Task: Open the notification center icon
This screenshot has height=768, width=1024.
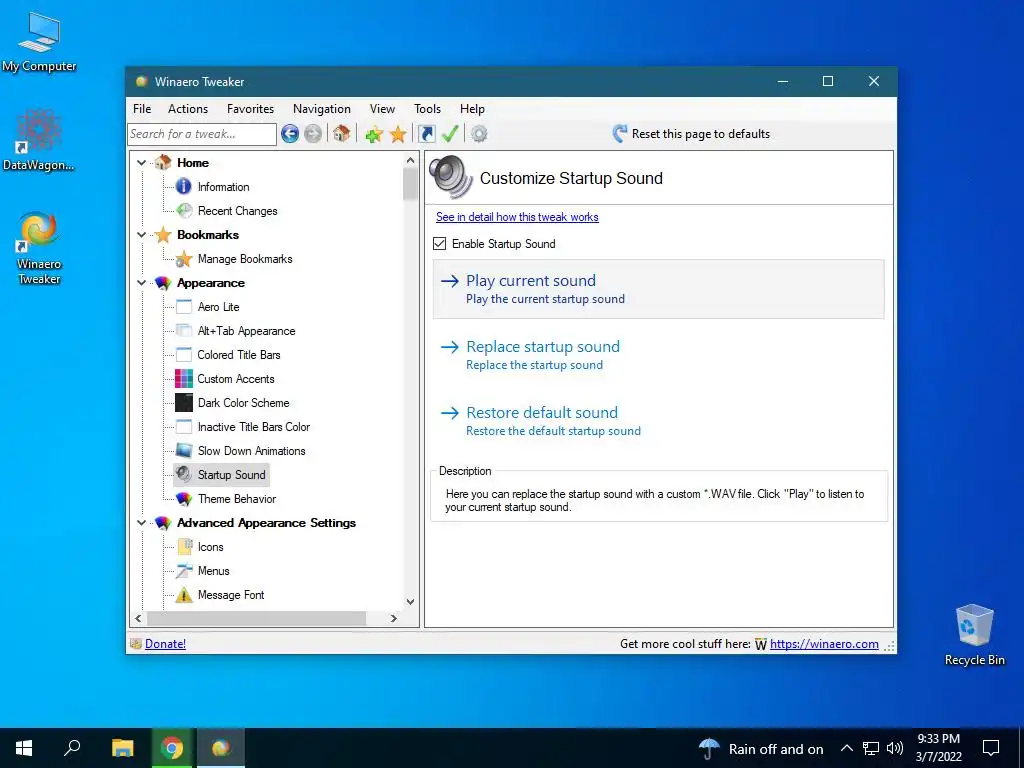Action: 991,748
